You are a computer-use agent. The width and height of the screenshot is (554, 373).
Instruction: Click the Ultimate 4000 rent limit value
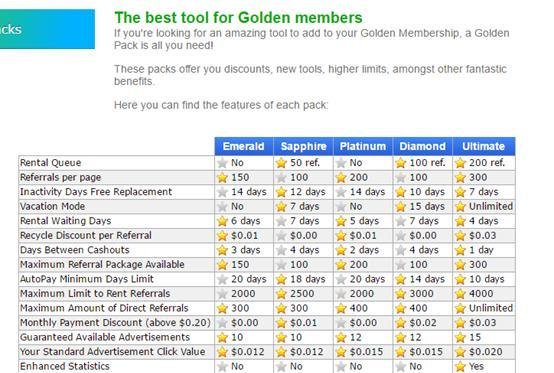[481, 294]
